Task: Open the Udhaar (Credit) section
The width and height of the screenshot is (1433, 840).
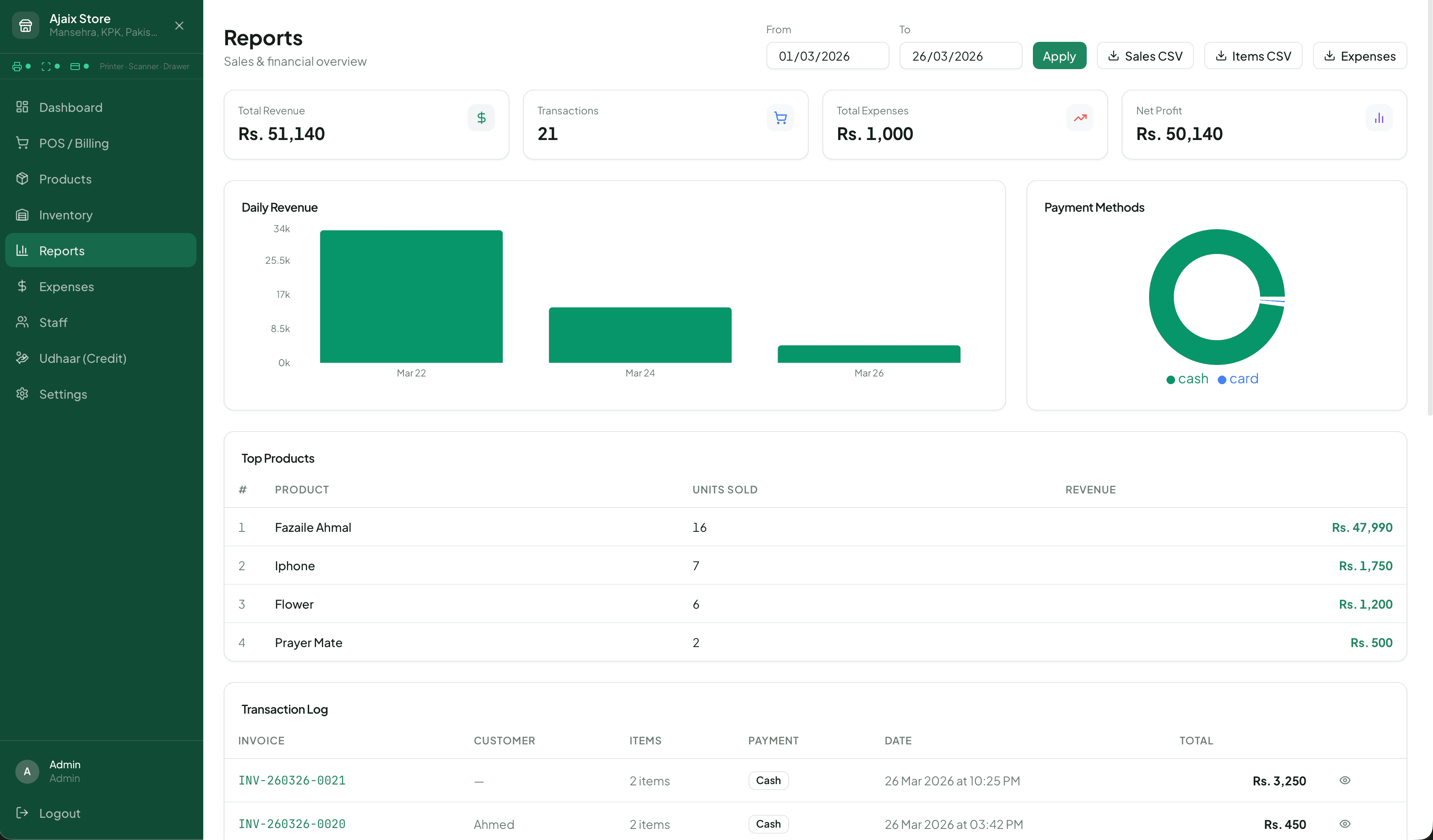Action: [x=83, y=358]
